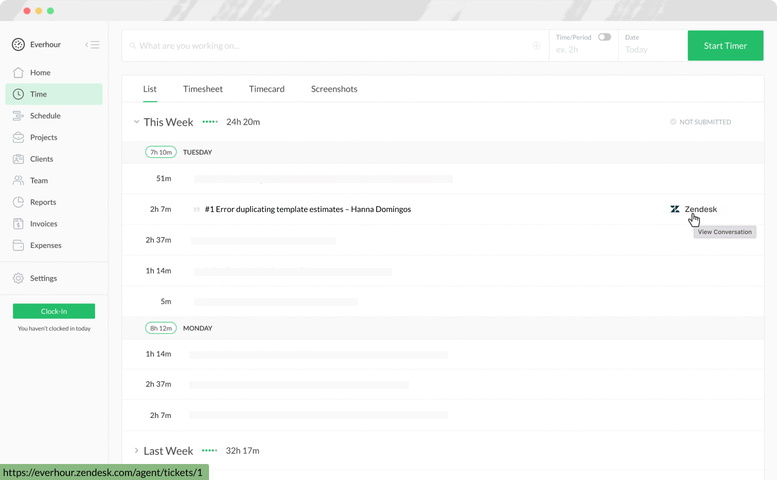Open the Screenshots tab

pos(334,89)
